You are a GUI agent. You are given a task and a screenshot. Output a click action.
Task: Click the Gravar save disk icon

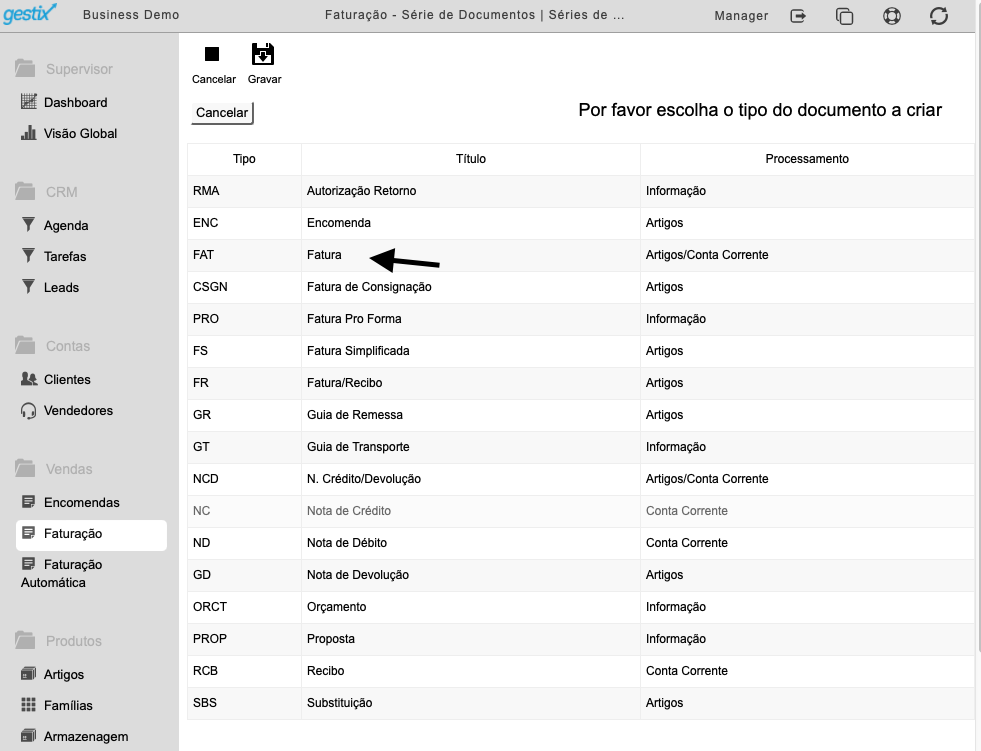pos(263,54)
